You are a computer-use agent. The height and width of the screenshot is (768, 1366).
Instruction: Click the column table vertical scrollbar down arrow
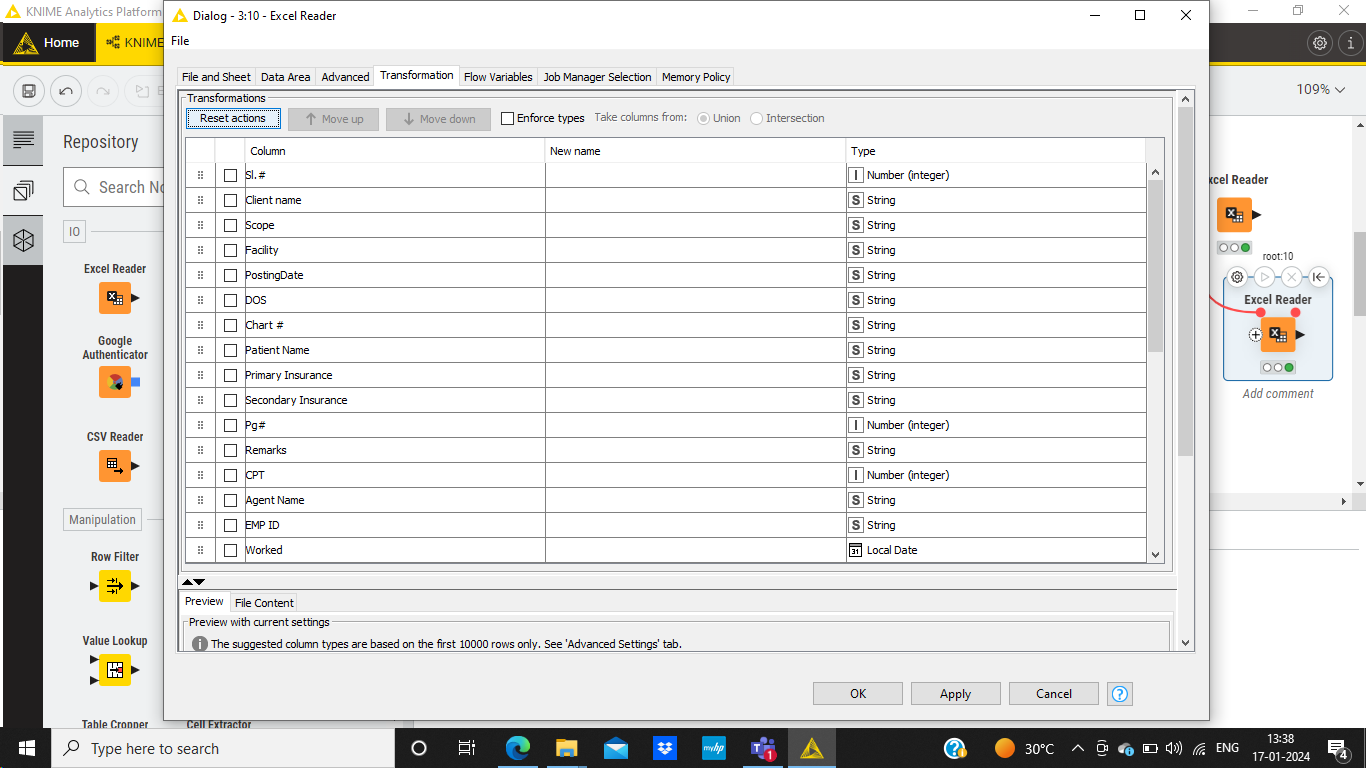click(1156, 555)
